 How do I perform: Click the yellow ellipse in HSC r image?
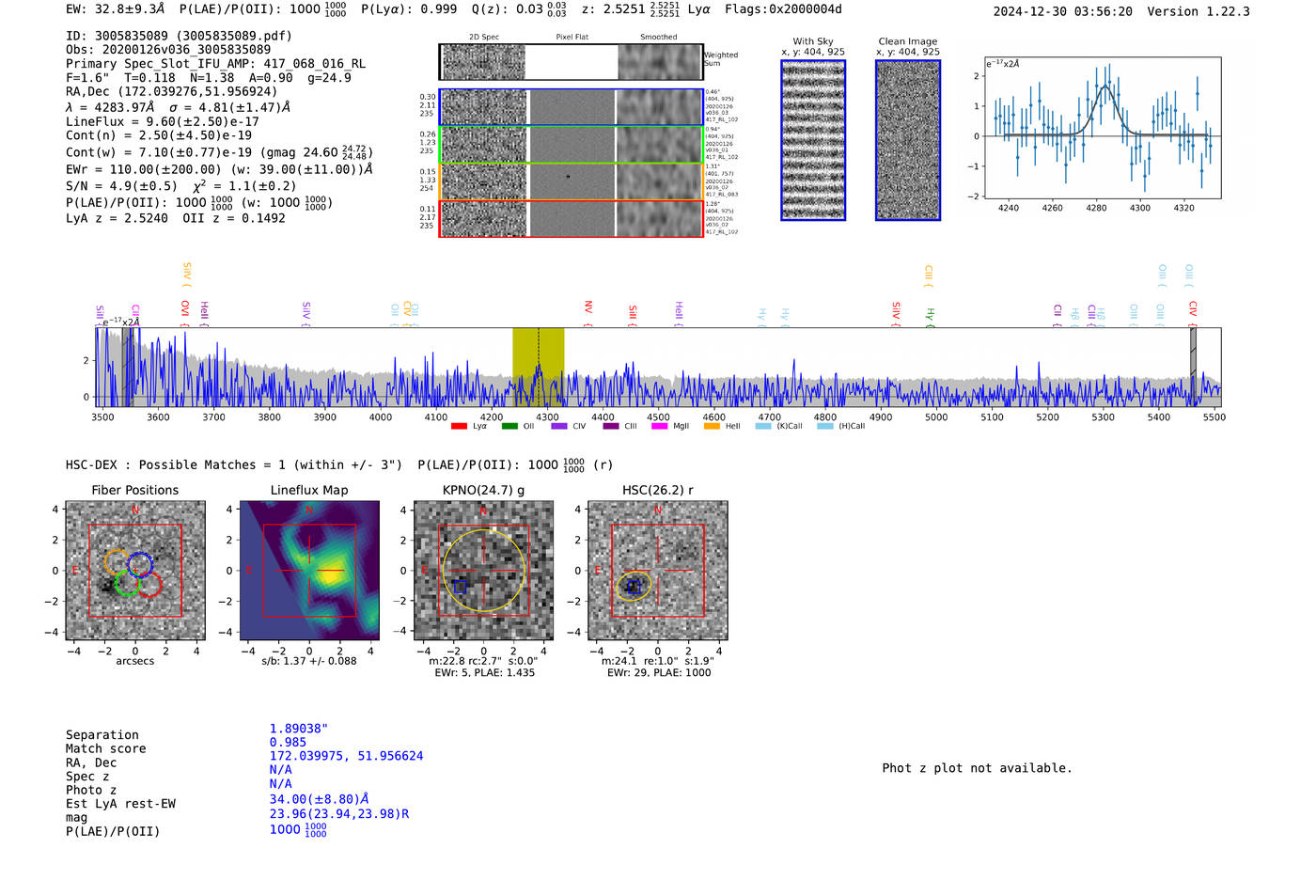pyautogui.click(x=634, y=586)
